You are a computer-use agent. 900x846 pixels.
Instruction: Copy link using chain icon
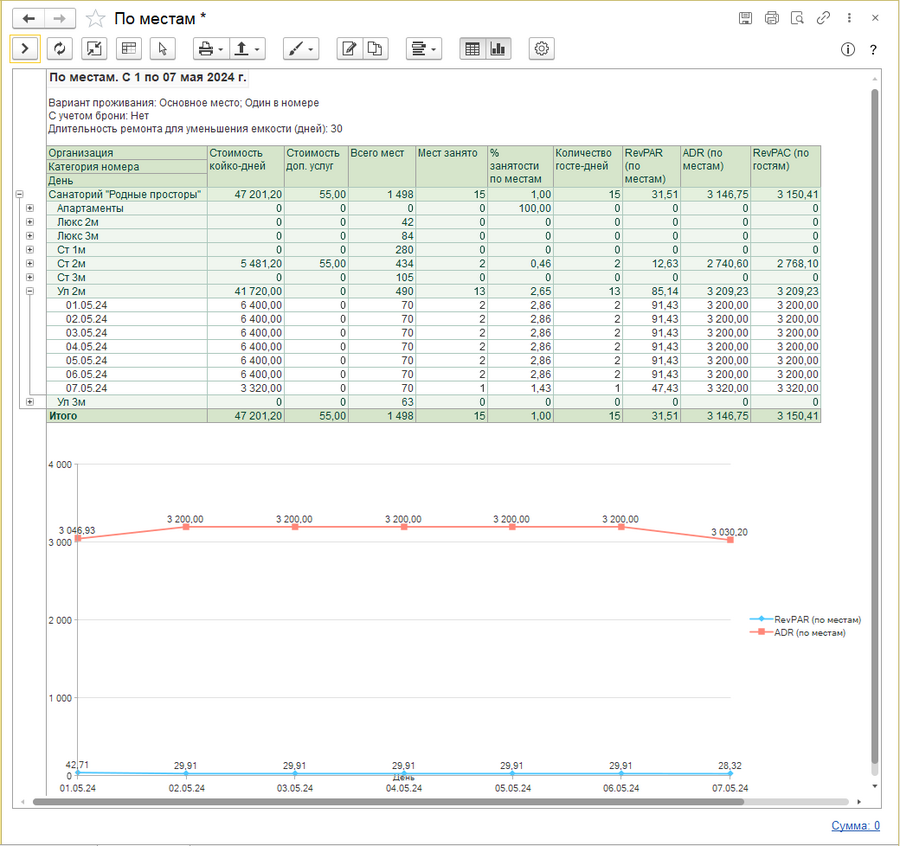click(823, 18)
